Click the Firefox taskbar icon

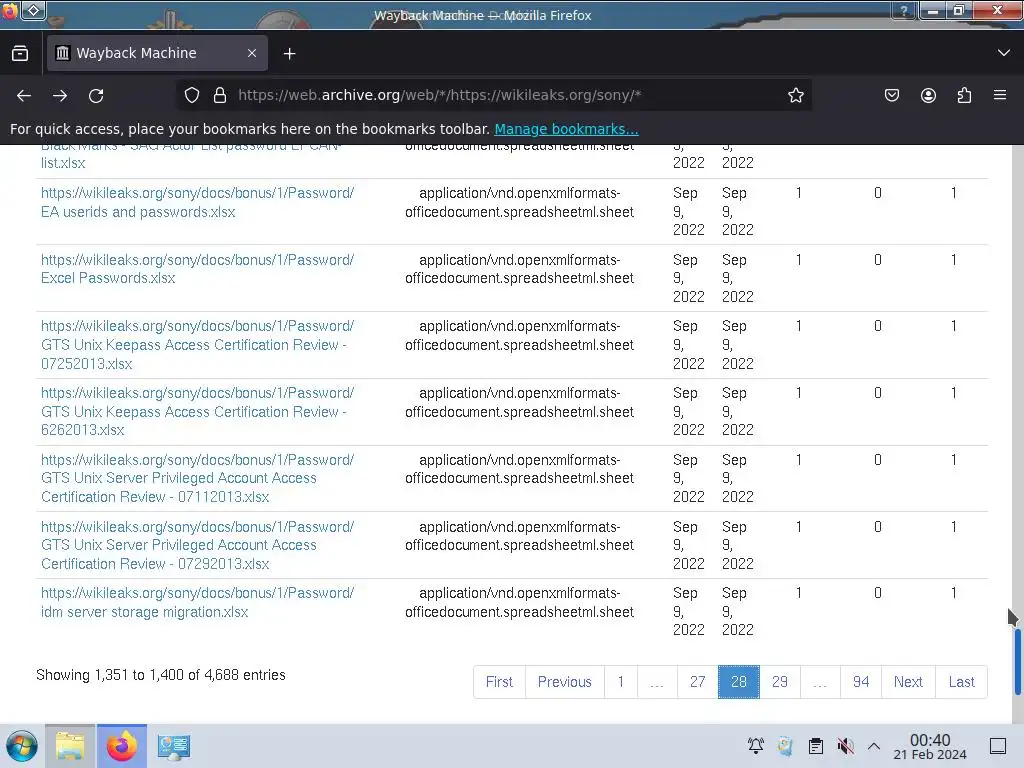click(122, 746)
